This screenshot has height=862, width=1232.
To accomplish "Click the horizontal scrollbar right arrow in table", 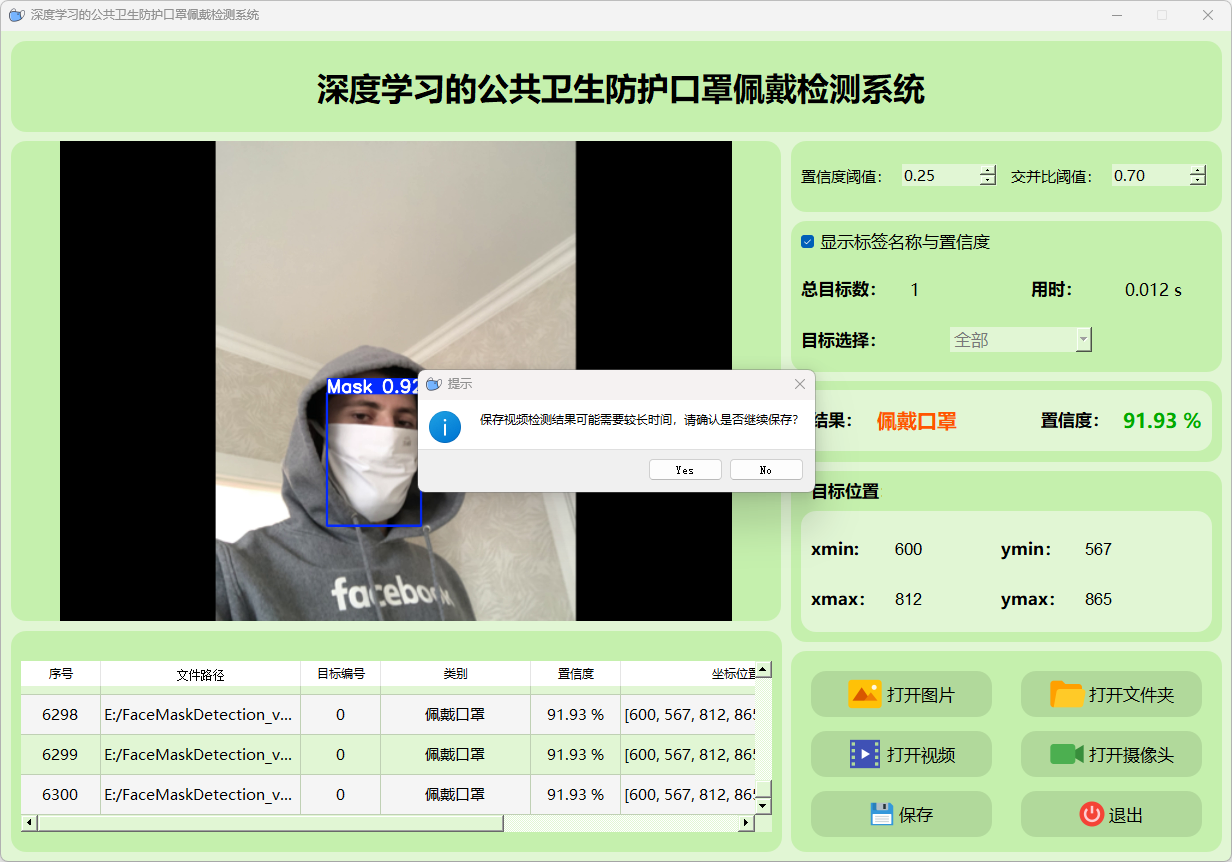I will click(745, 823).
